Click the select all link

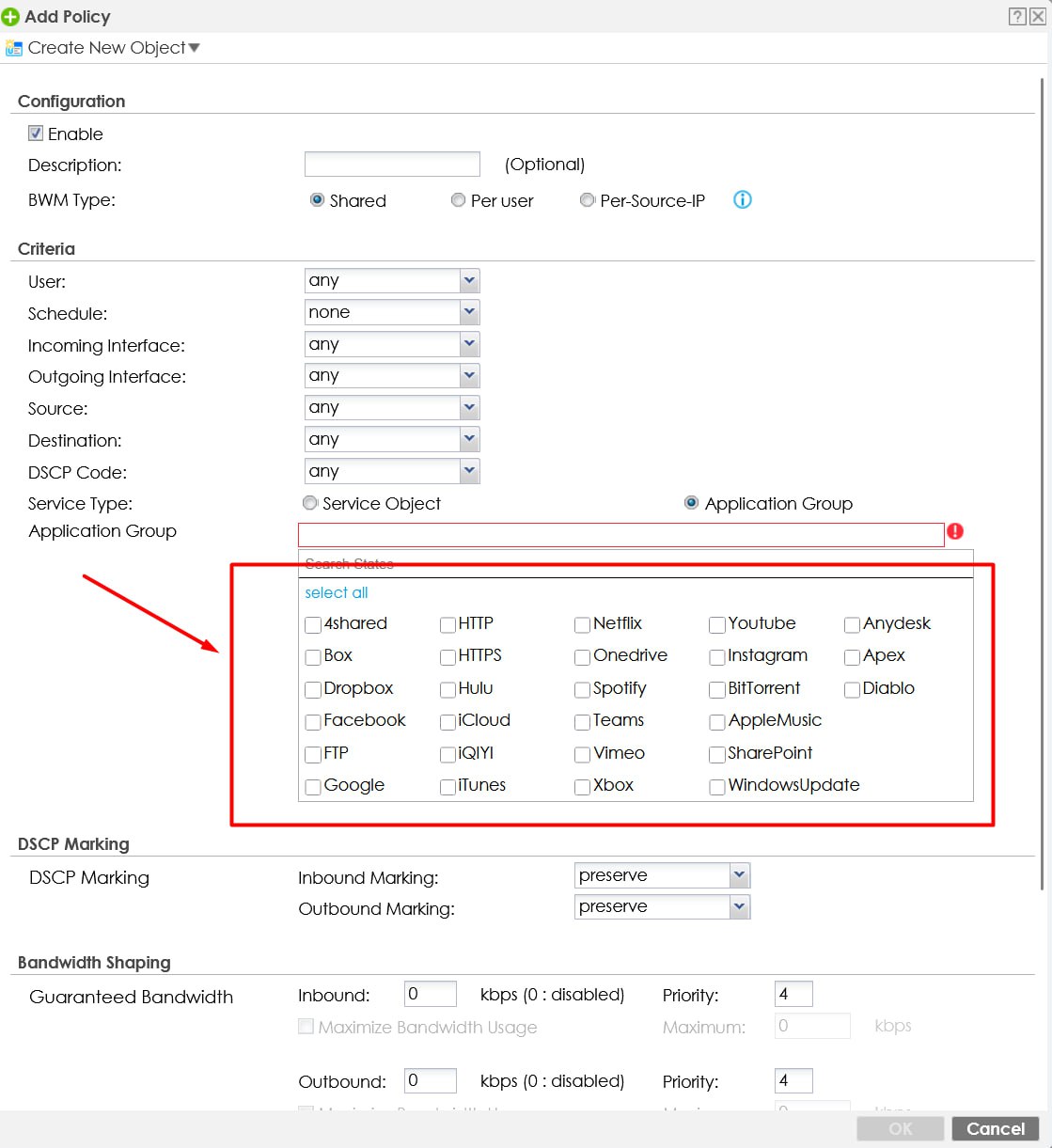tap(337, 592)
